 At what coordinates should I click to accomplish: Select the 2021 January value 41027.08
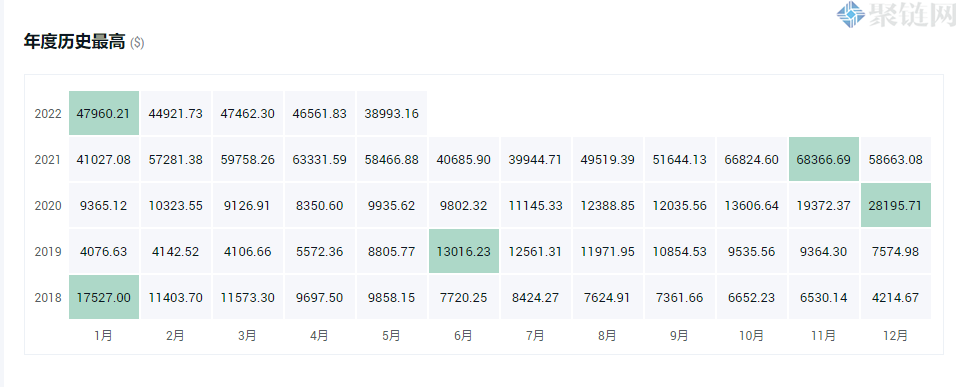(104, 159)
